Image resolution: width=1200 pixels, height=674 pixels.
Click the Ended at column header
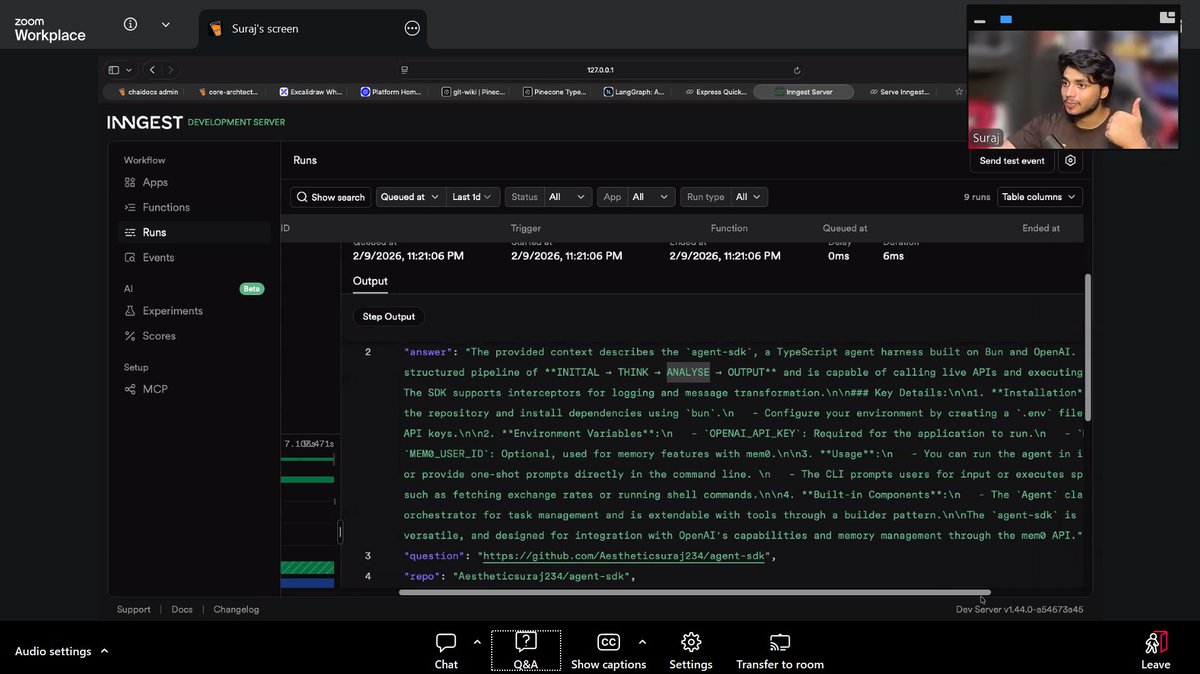pyautogui.click(x=1041, y=228)
